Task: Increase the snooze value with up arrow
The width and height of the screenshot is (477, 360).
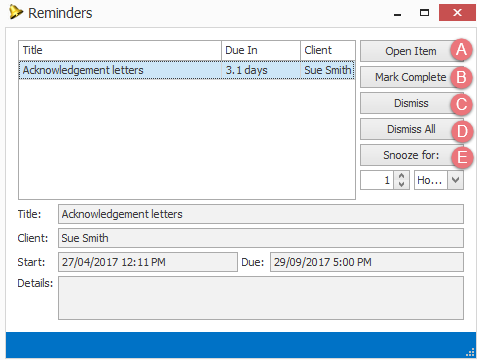Action: point(402,176)
